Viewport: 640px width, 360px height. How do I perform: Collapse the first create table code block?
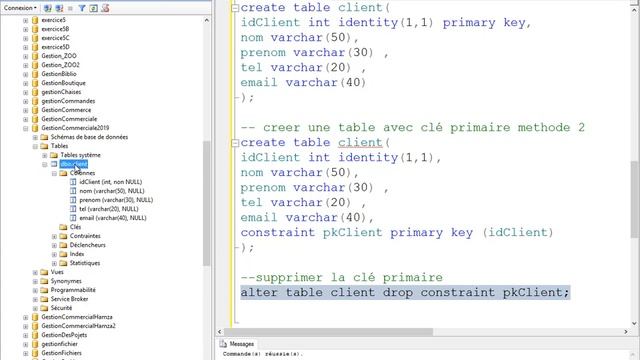pos(235,8)
